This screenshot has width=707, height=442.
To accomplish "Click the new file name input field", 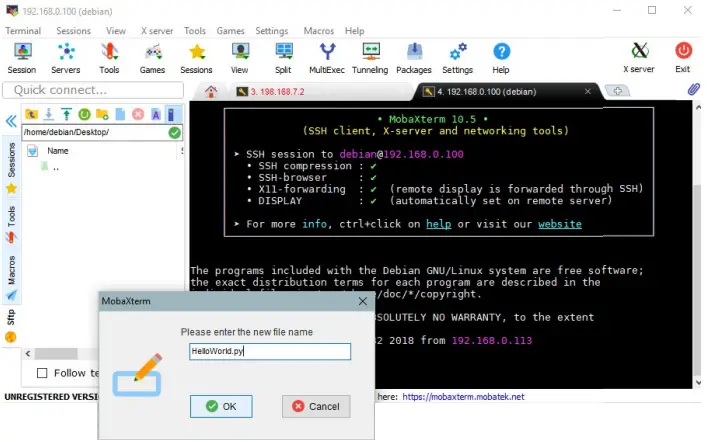I will click(x=270, y=351).
